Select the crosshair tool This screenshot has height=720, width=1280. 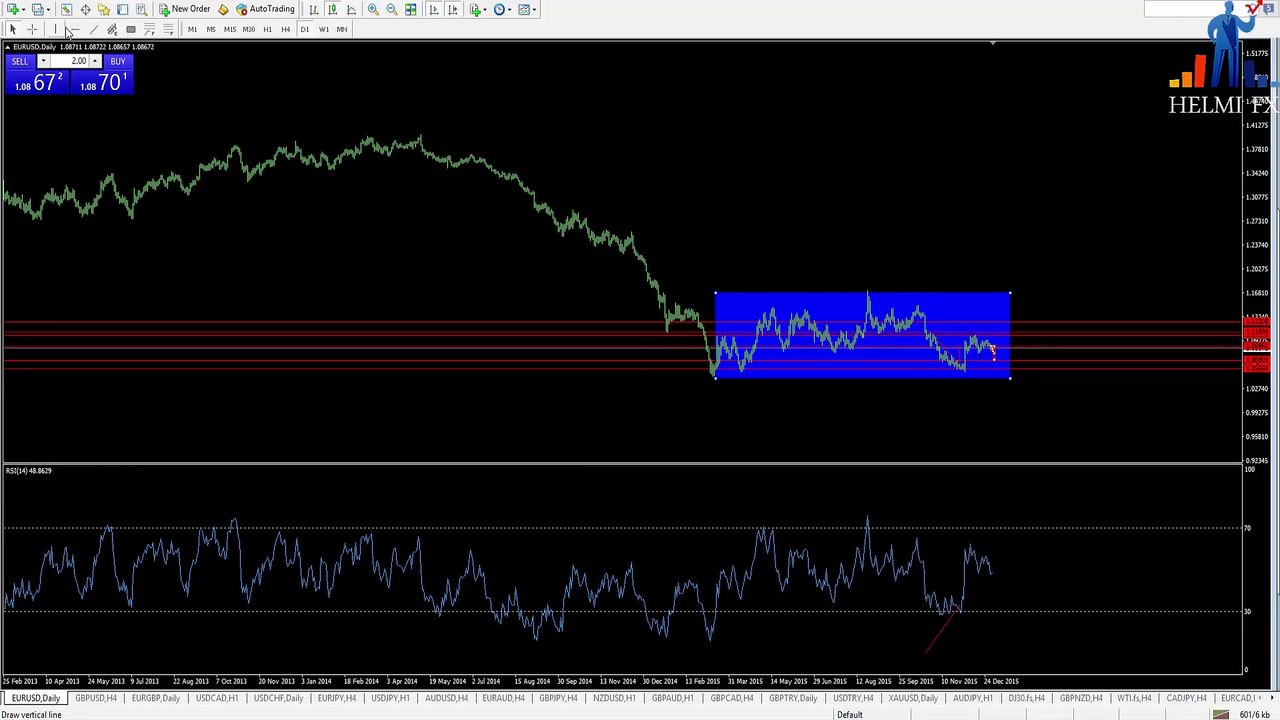coord(32,29)
